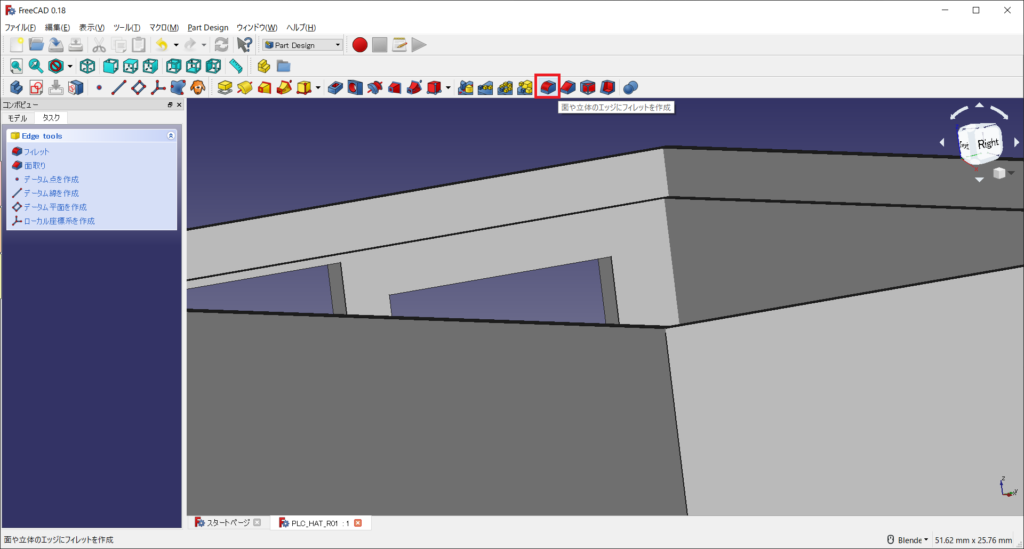1024x549 pixels.
Task: Click the Refresh recompute icon
Action: (221, 44)
